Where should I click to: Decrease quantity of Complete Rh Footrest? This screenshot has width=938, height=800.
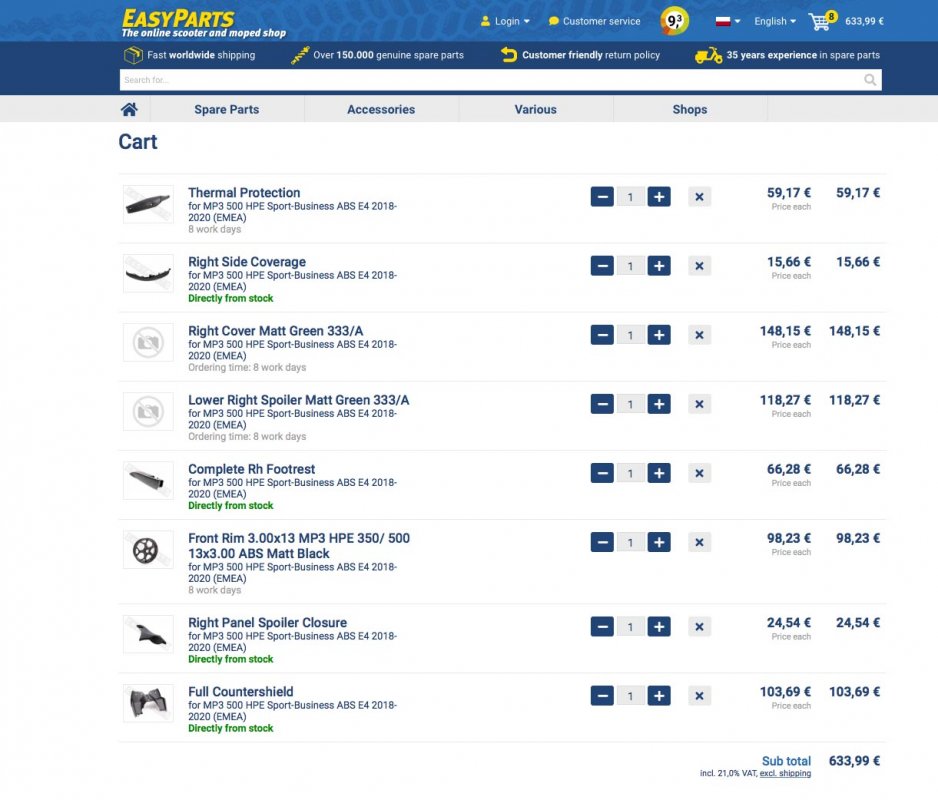tap(602, 473)
